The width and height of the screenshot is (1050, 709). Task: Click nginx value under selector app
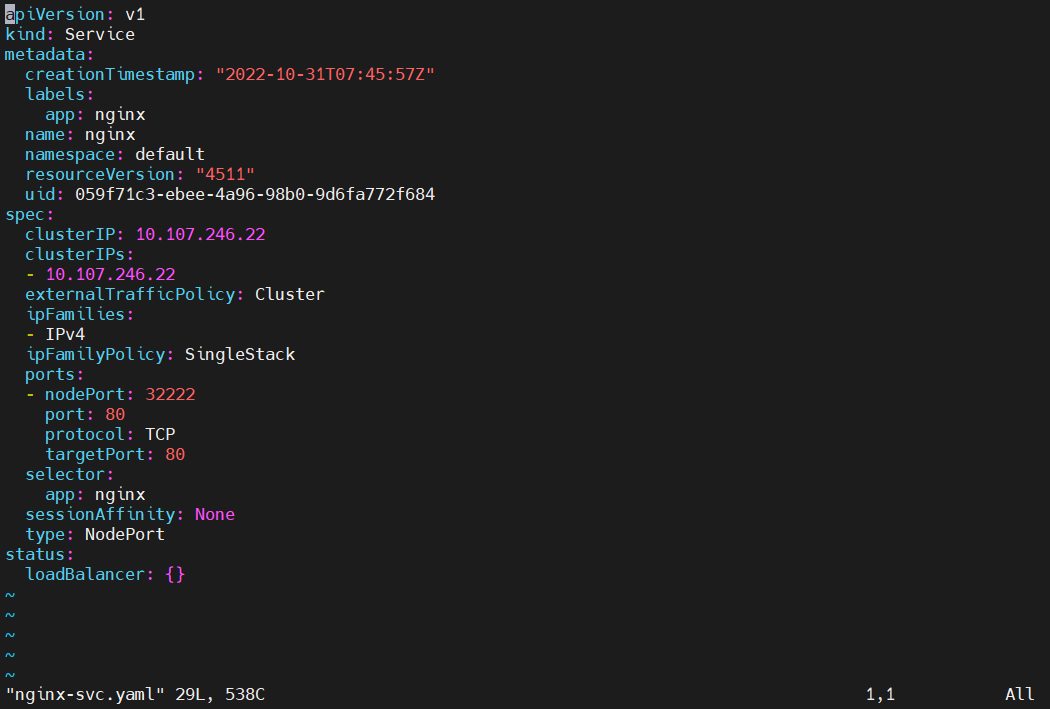pos(120,495)
